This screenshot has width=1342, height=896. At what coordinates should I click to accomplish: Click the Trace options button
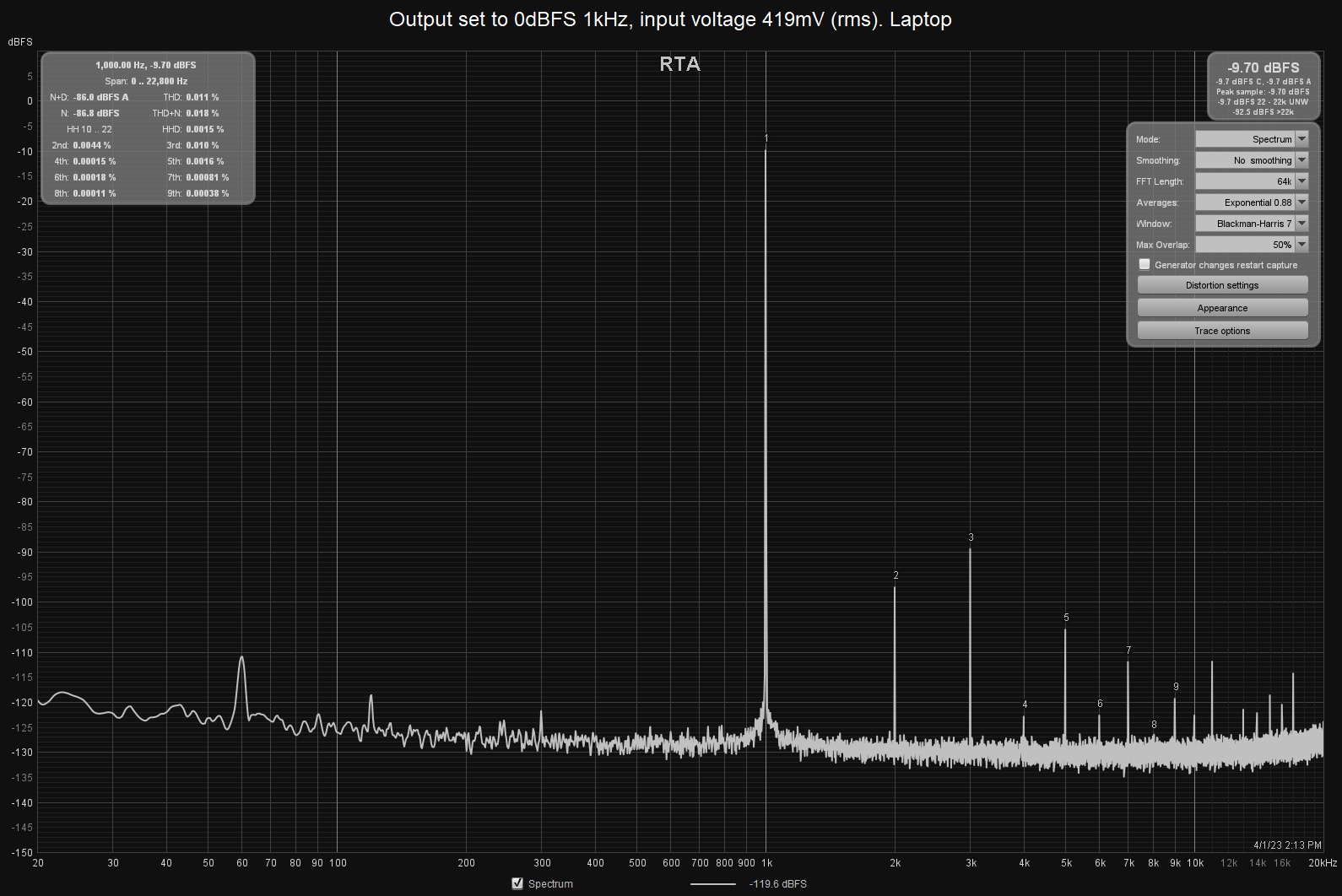tap(1222, 331)
